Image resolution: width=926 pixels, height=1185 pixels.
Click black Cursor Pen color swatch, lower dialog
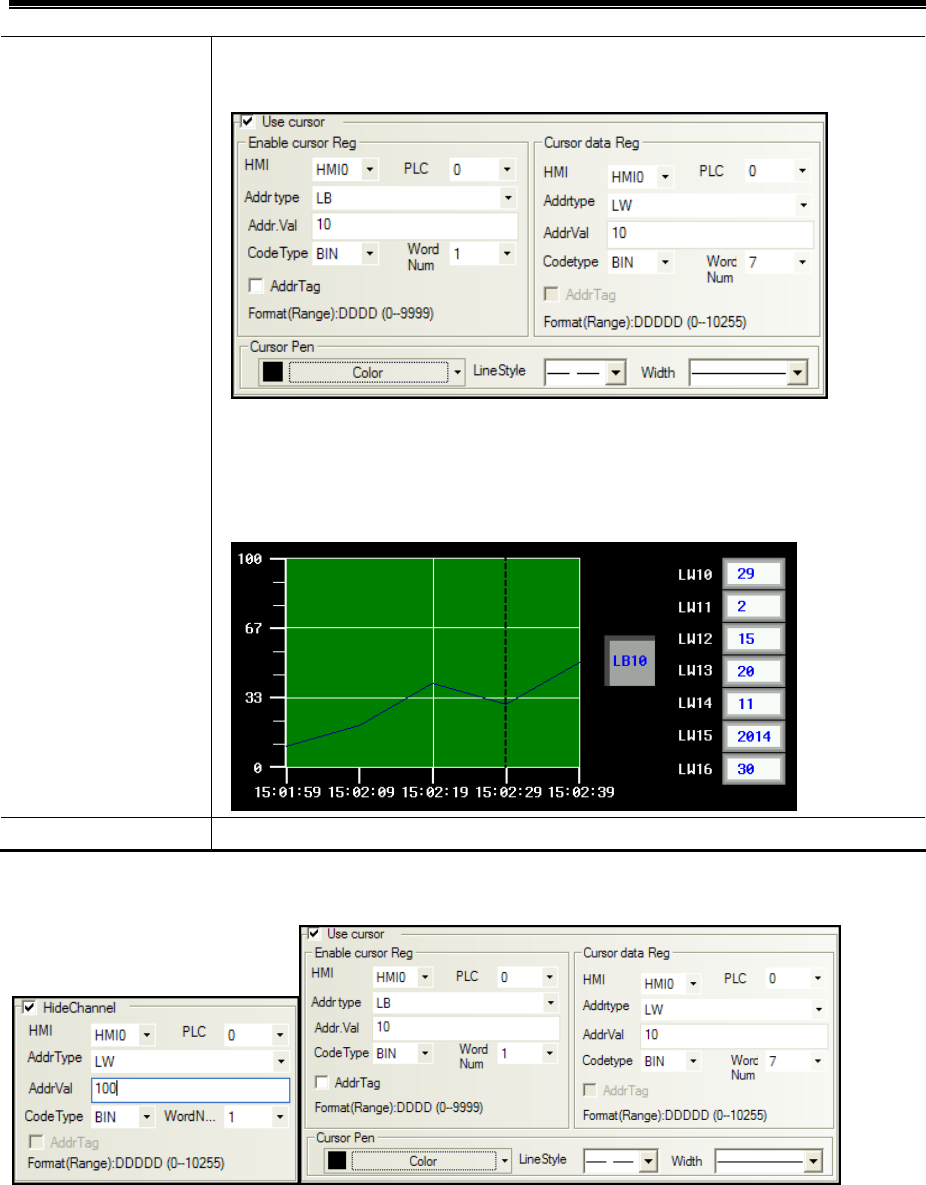(337, 1160)
